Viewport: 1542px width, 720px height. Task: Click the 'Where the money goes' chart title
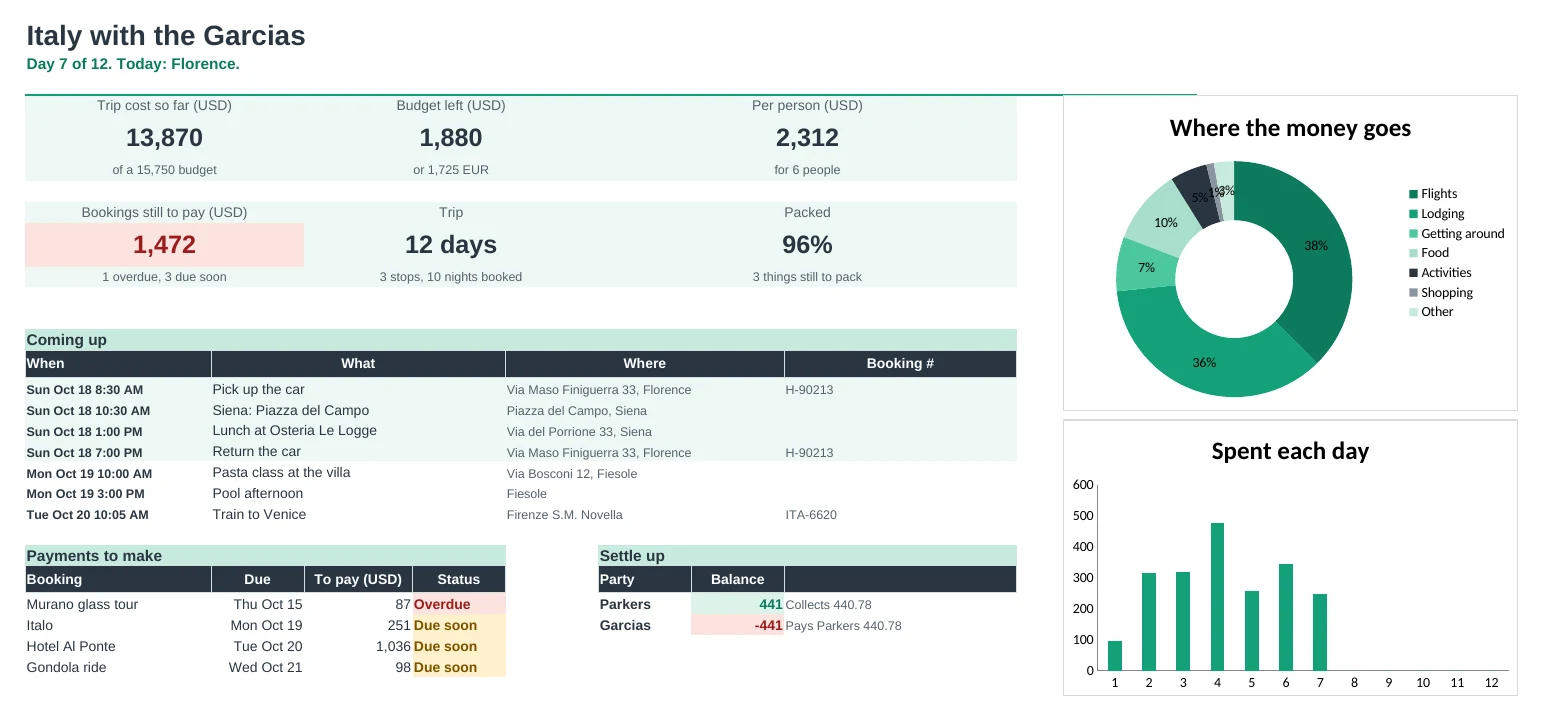tap(1290, 129)
